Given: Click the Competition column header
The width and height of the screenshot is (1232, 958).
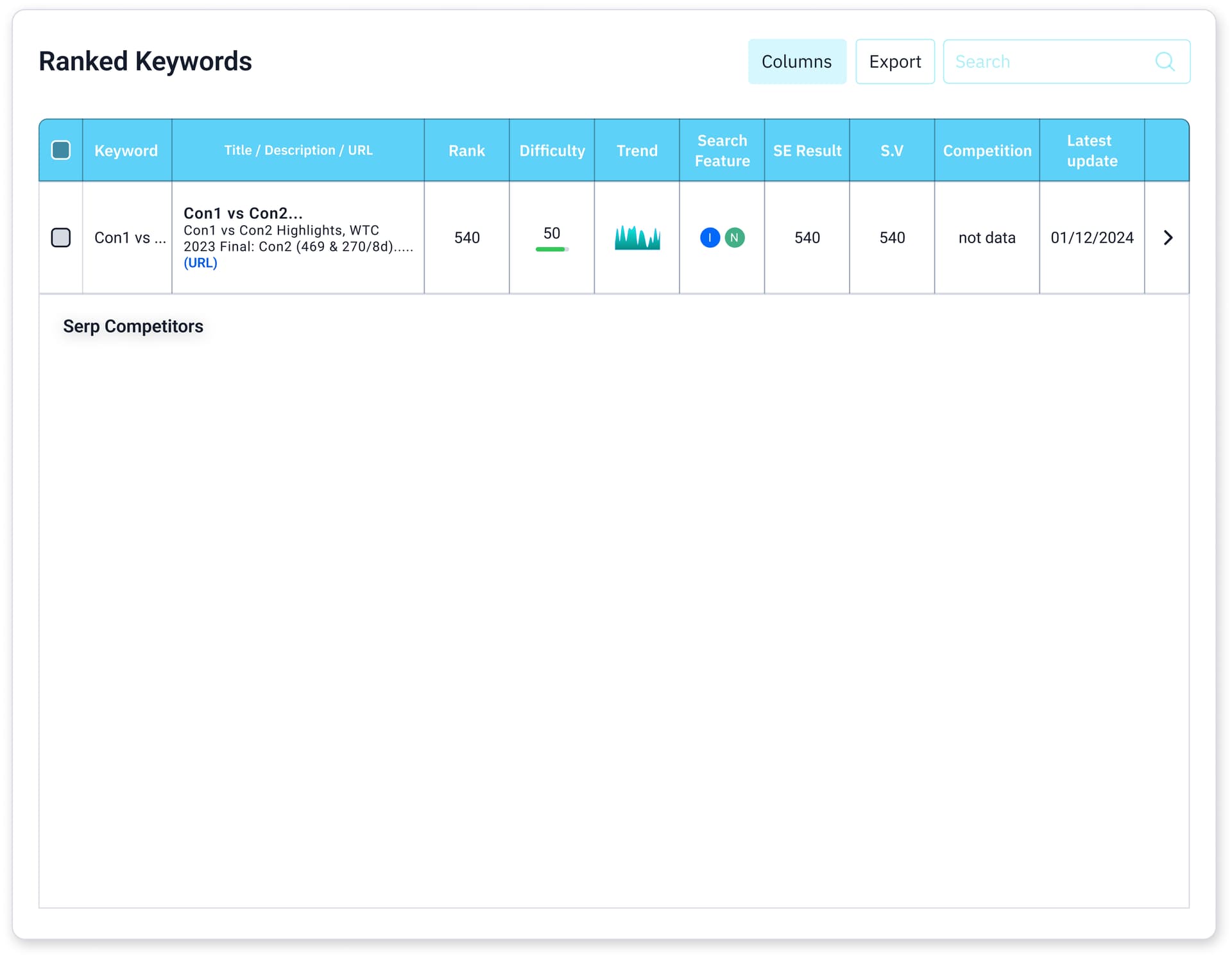Looking at the screenshot, I should [987, 150].
